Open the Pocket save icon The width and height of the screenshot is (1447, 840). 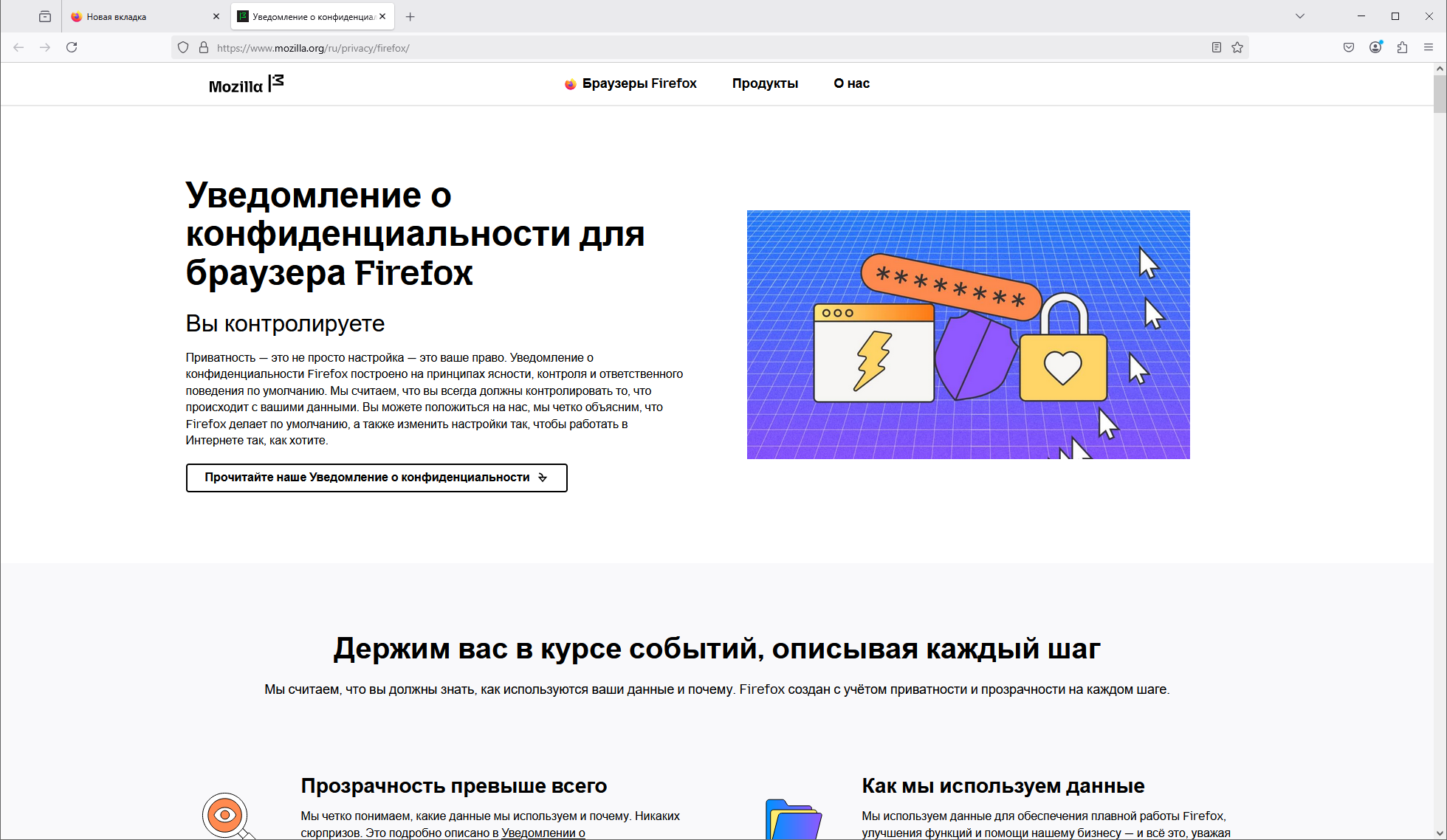(1349, 47)
